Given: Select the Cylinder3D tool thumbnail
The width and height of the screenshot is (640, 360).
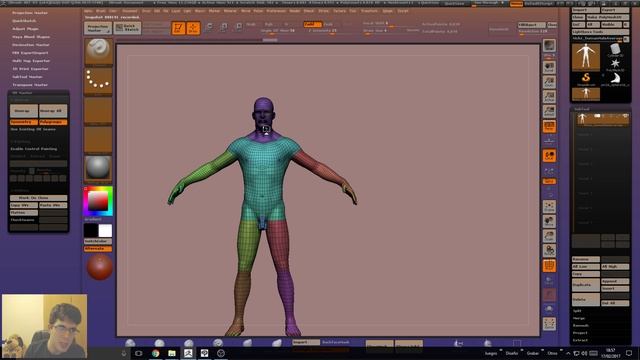Looking at the screenshot, I should click(615, 50).
